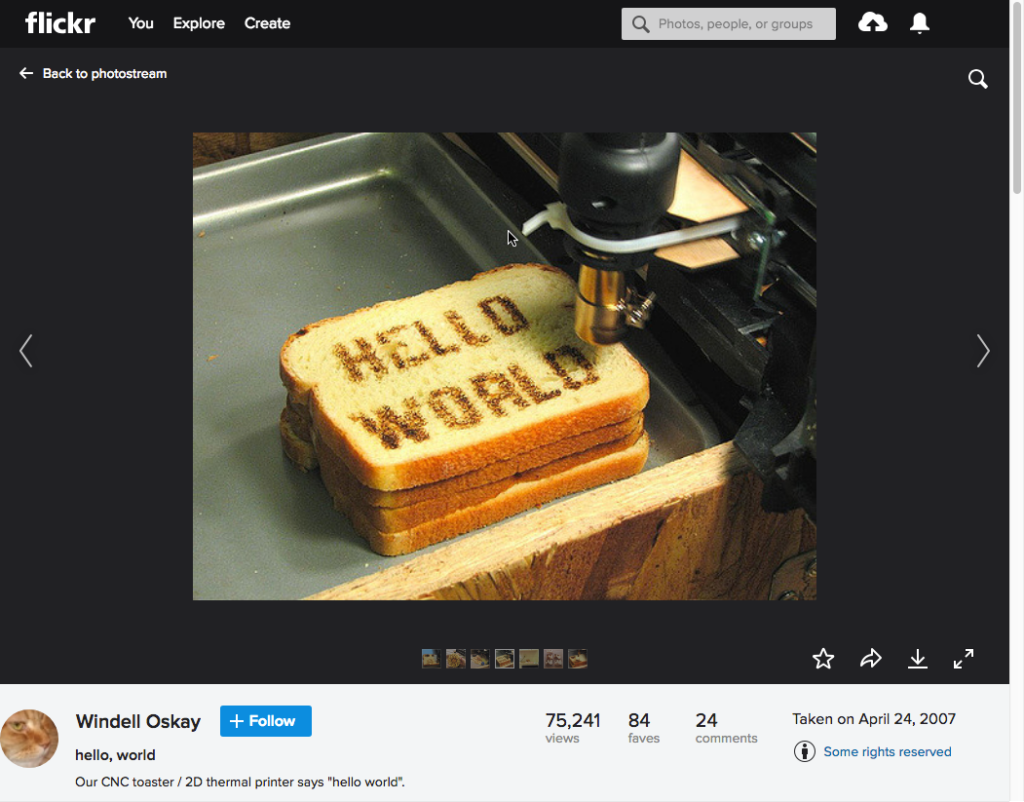Open the notifications bell
Image resolution: width=1024 pixels, height=802 pixels.
pyautogui.click(x=919, y=23)
